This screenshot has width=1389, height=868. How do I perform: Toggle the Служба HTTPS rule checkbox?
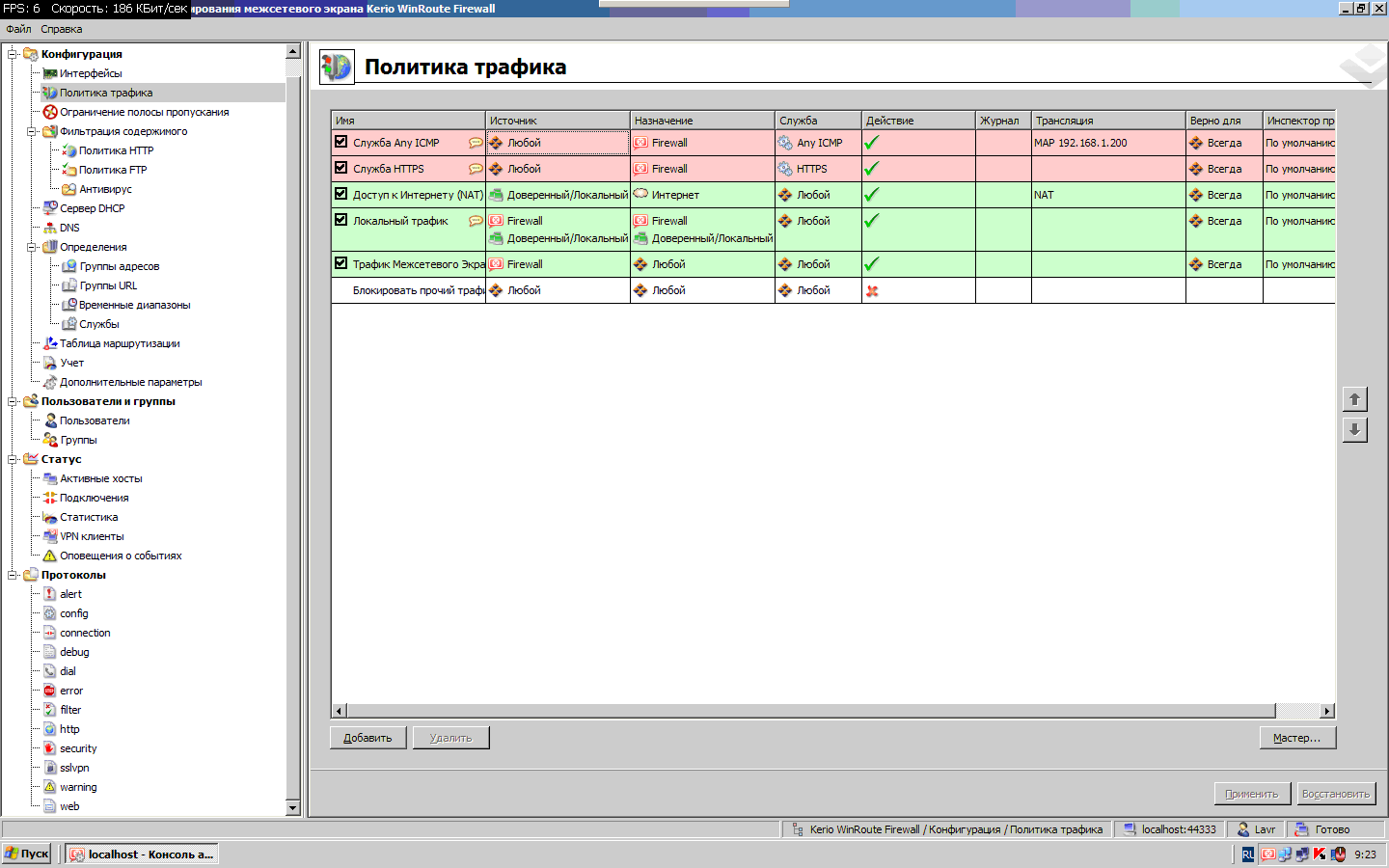(x=340, y=168)
